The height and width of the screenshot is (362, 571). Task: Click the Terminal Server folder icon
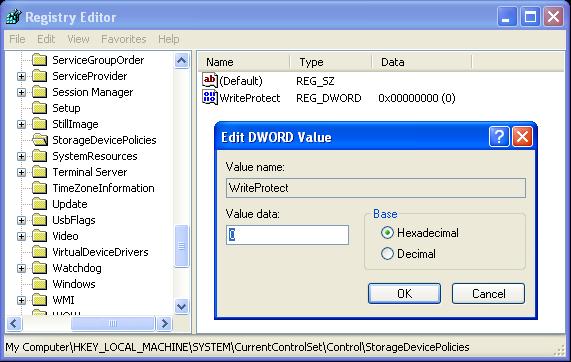(x=39, y=172)
